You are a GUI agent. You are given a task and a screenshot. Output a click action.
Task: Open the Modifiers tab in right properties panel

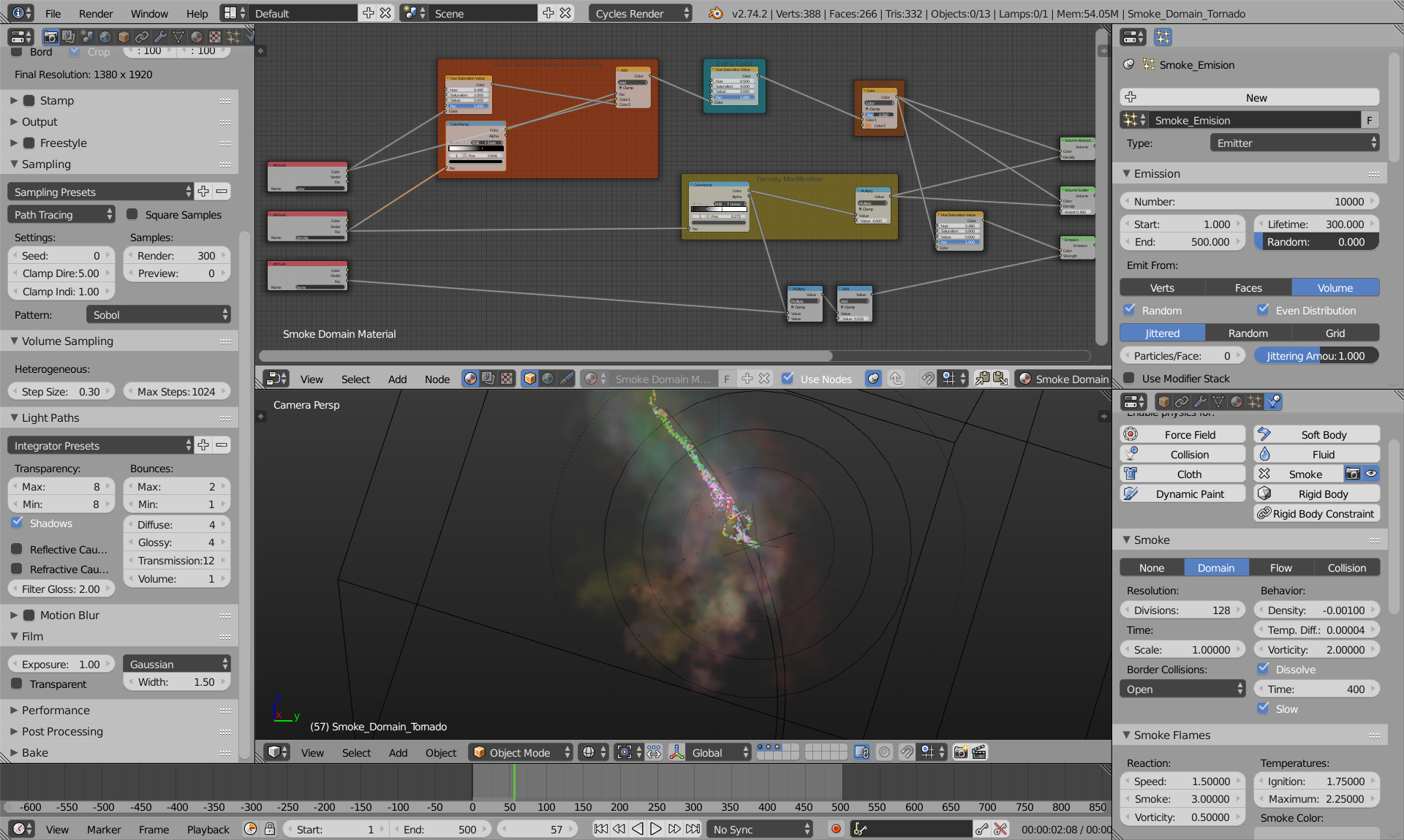[x=1200, y=401]
